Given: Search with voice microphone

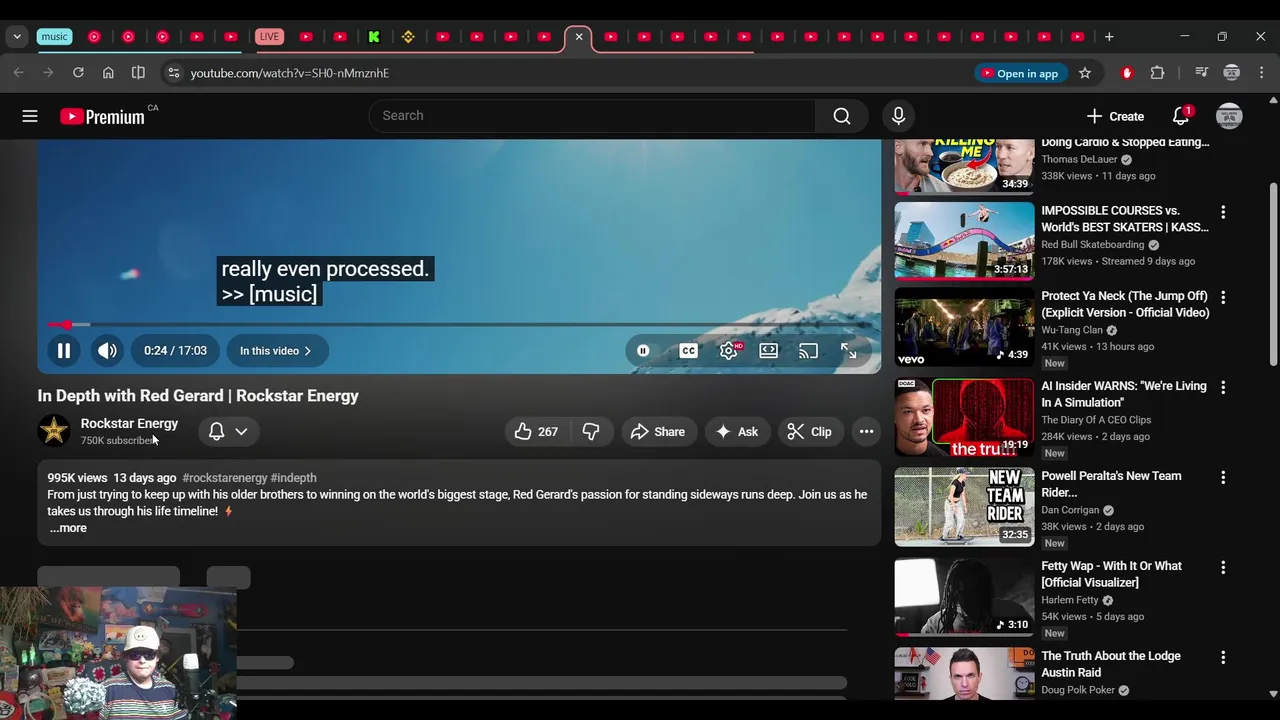Looking at the screenshot, I should 898,116.
